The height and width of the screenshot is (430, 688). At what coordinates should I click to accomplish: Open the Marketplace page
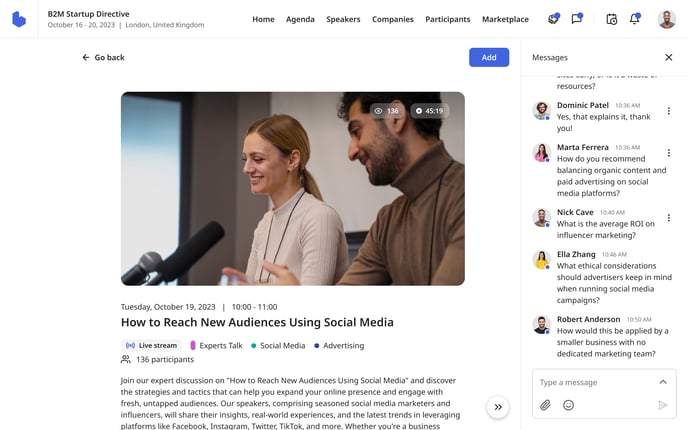pos(505,19)
